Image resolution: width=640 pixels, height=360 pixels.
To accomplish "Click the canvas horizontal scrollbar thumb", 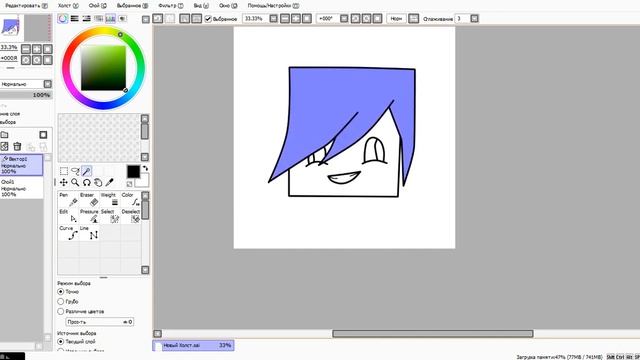I will pos(433,333).
